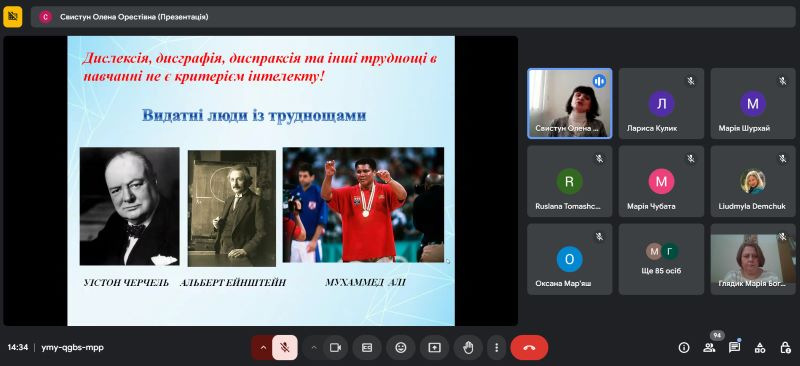
Task: Toggle closed captions button
Action: tap(367, 348)
